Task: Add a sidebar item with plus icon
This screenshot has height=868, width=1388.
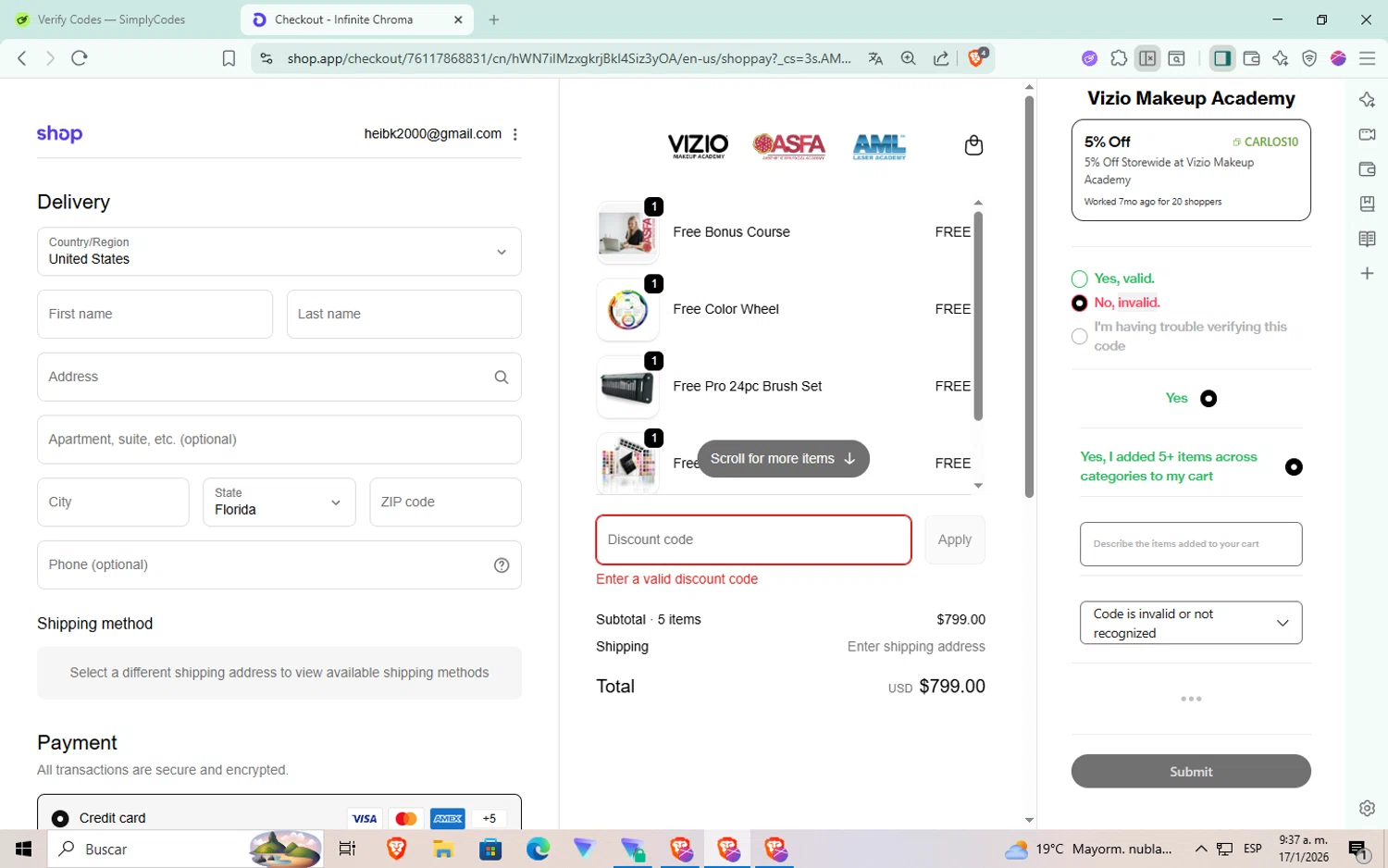Action: pyautogui.click(x=1367, y=274)
